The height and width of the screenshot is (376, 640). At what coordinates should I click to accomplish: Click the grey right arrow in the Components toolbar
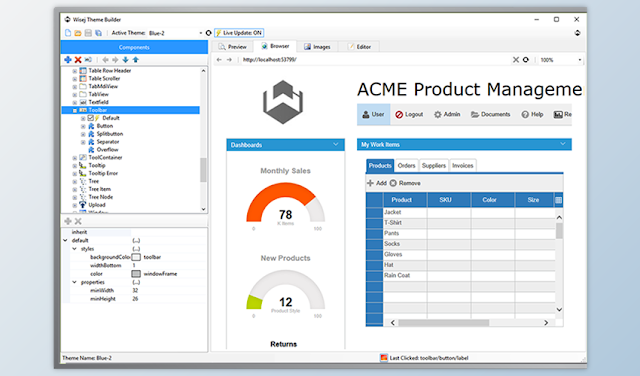(x=115, y=60)
